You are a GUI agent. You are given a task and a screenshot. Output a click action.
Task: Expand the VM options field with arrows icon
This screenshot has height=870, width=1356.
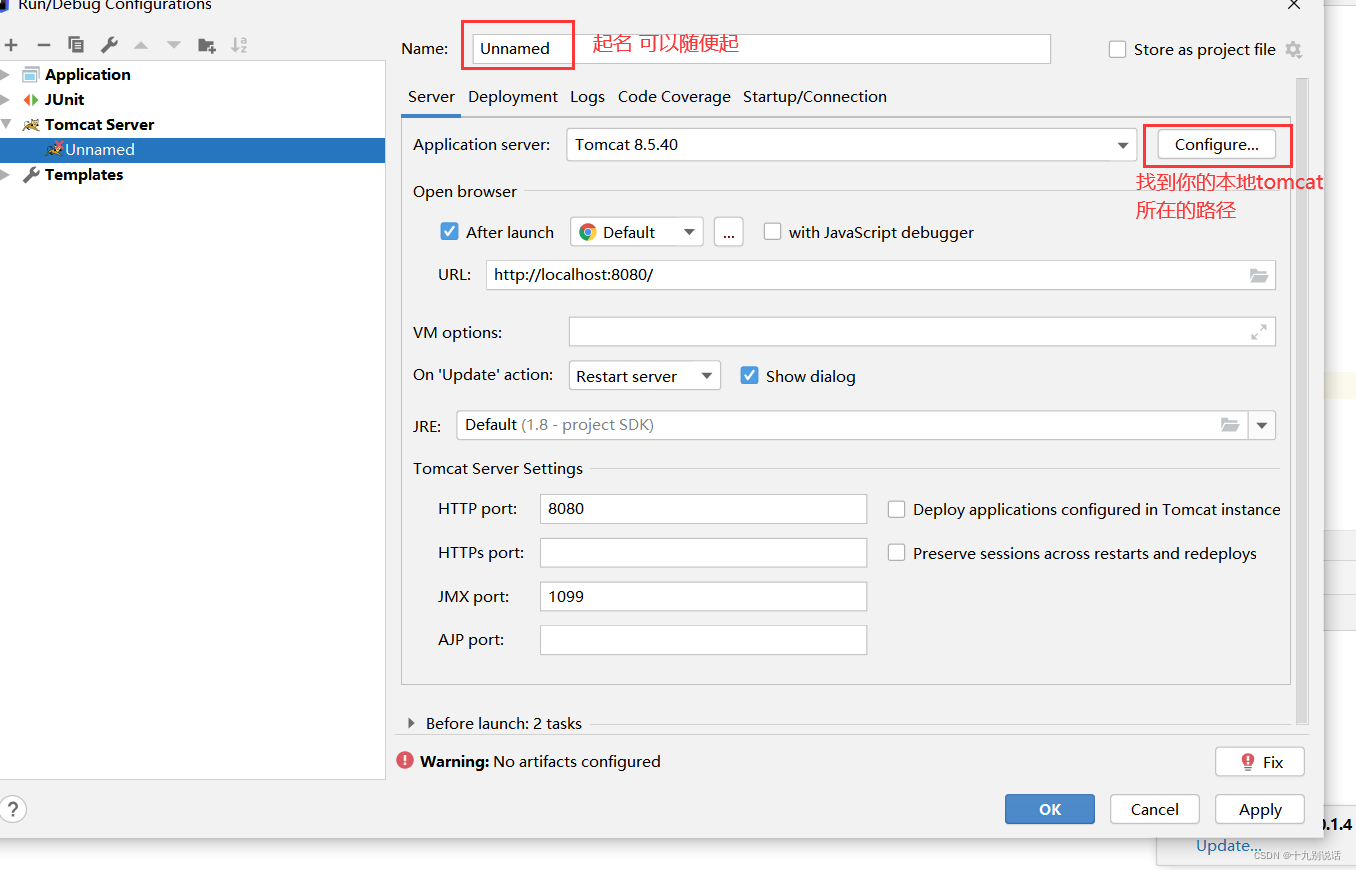[1259, 332]
